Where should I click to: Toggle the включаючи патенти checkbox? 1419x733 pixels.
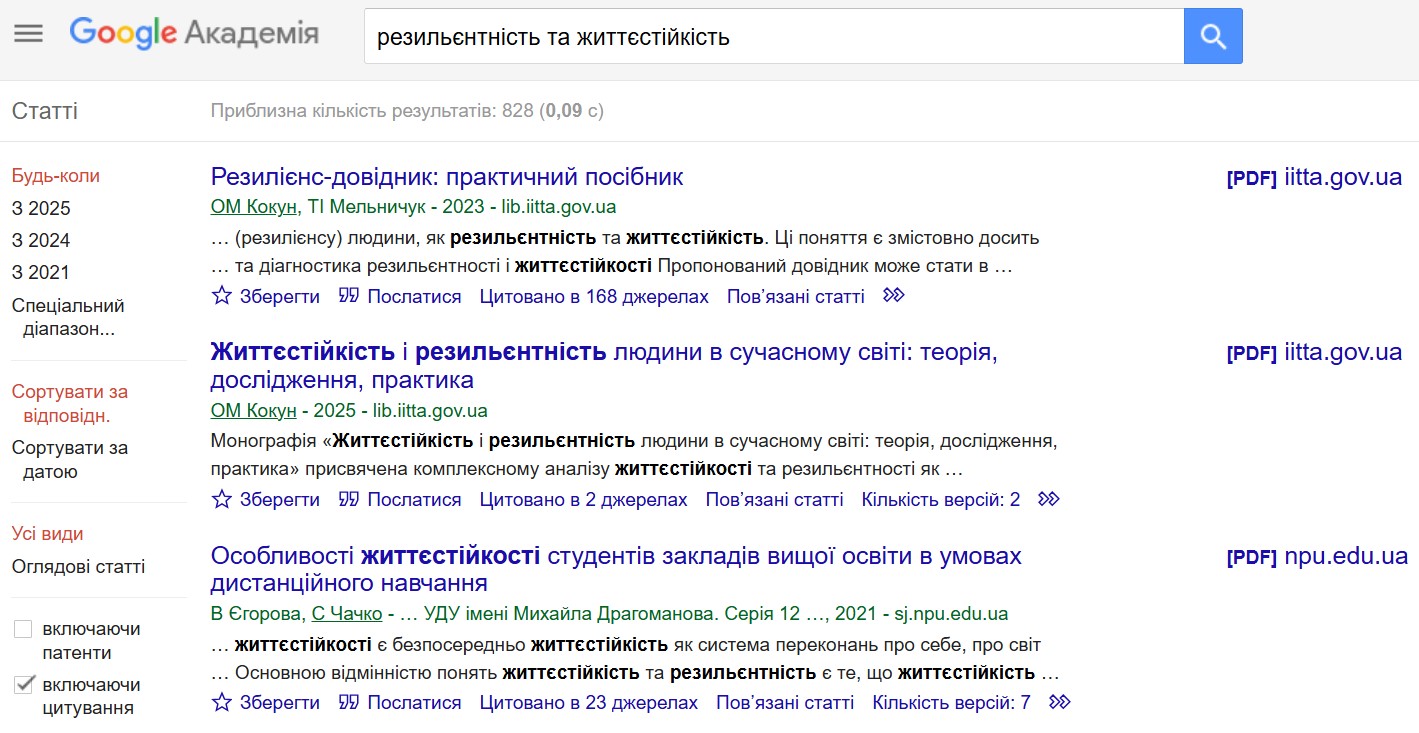coord(23,629)
